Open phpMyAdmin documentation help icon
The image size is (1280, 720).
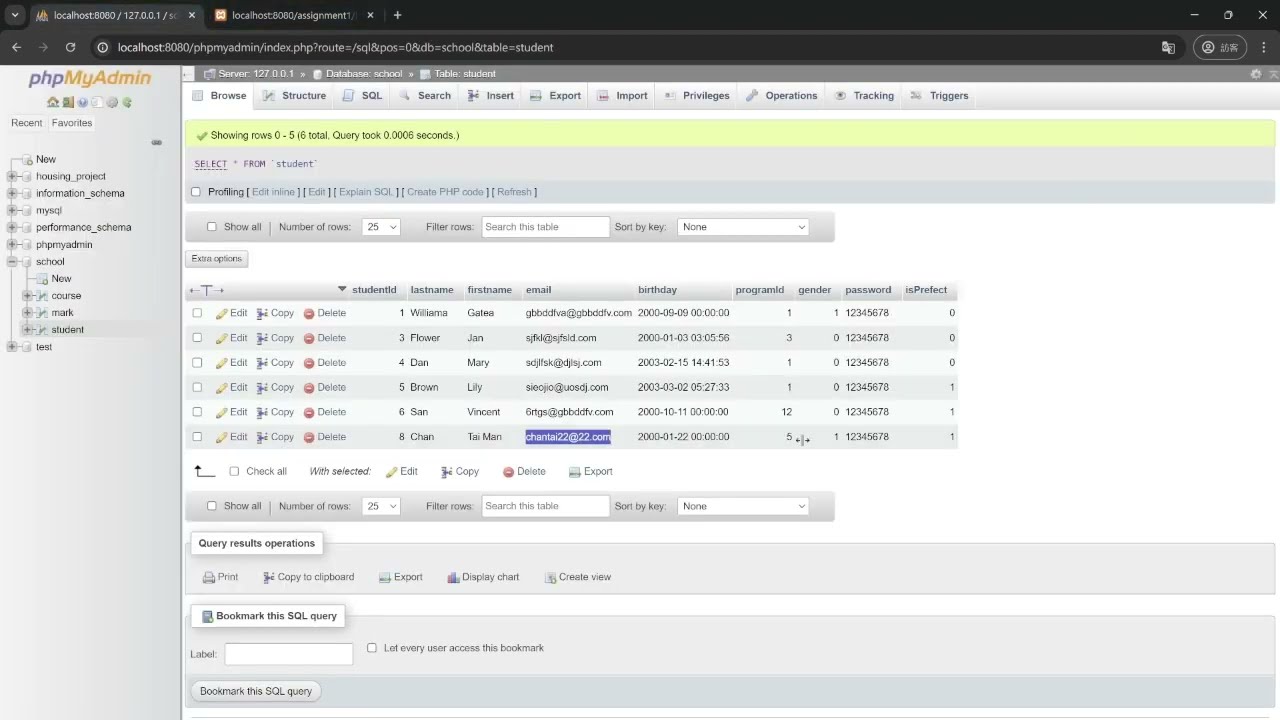click(82, 102)
